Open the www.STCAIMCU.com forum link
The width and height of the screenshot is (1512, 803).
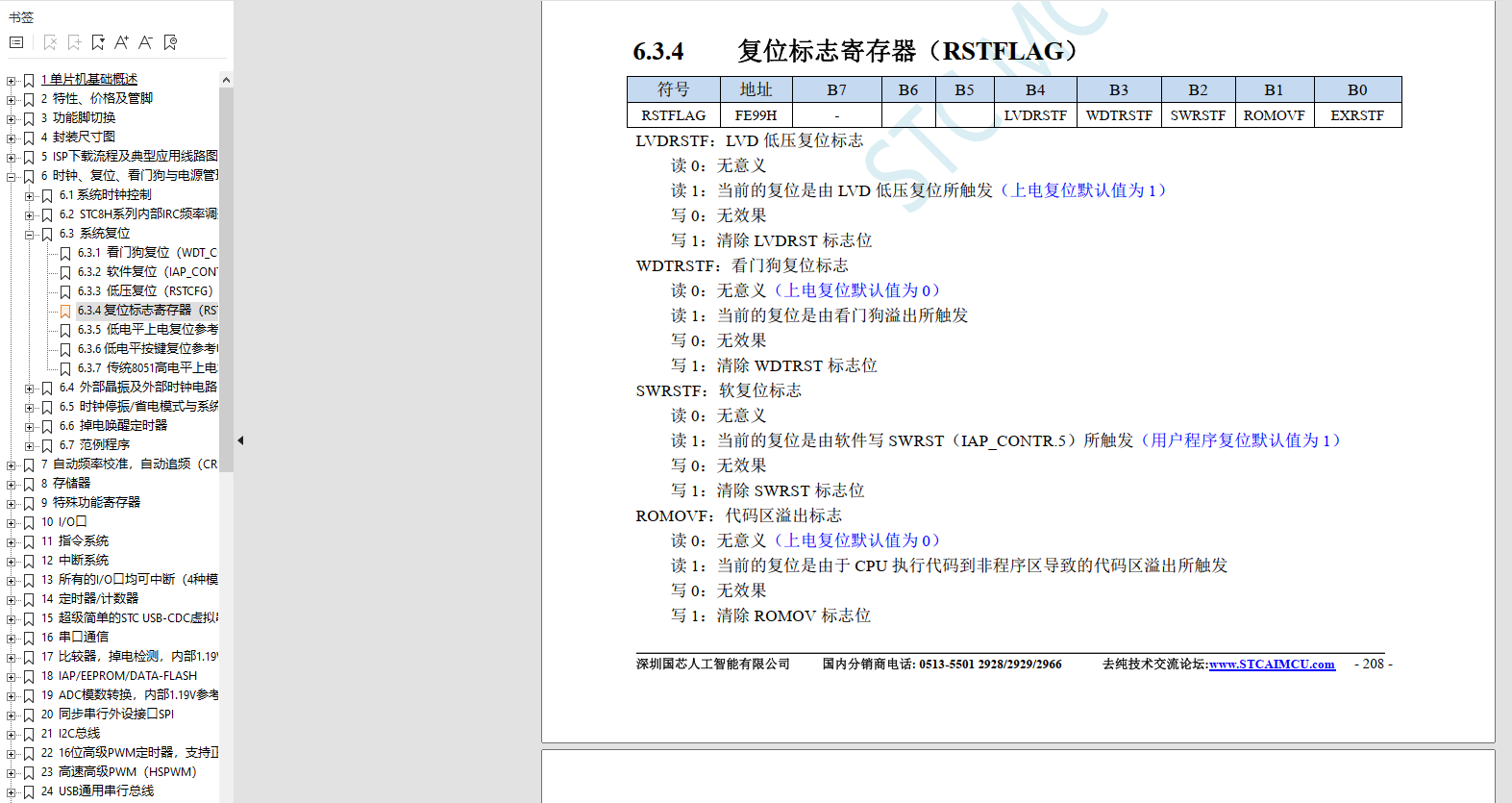click(x=1272, y=665)
